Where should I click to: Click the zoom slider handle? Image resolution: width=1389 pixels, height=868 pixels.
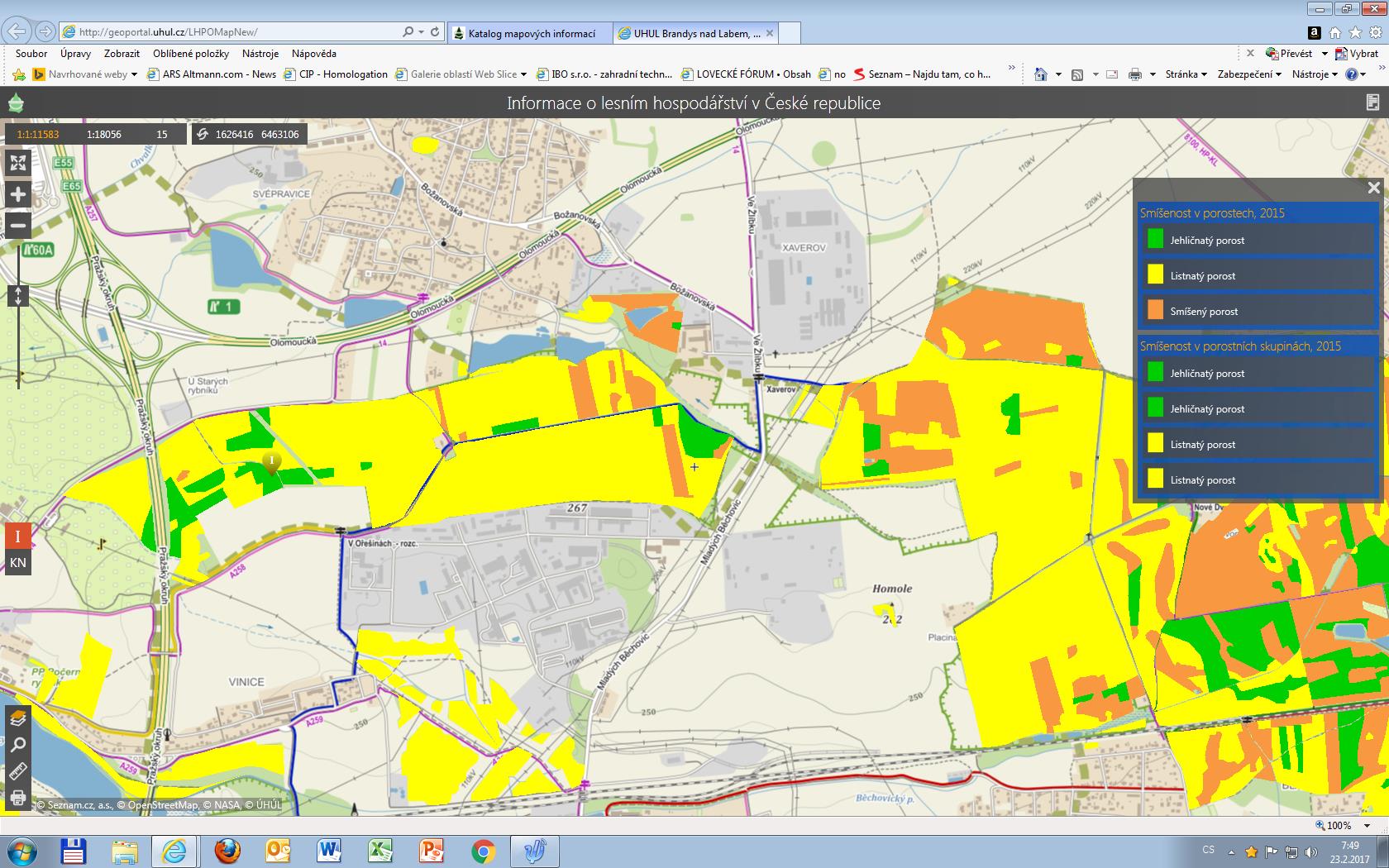[18, 296]
